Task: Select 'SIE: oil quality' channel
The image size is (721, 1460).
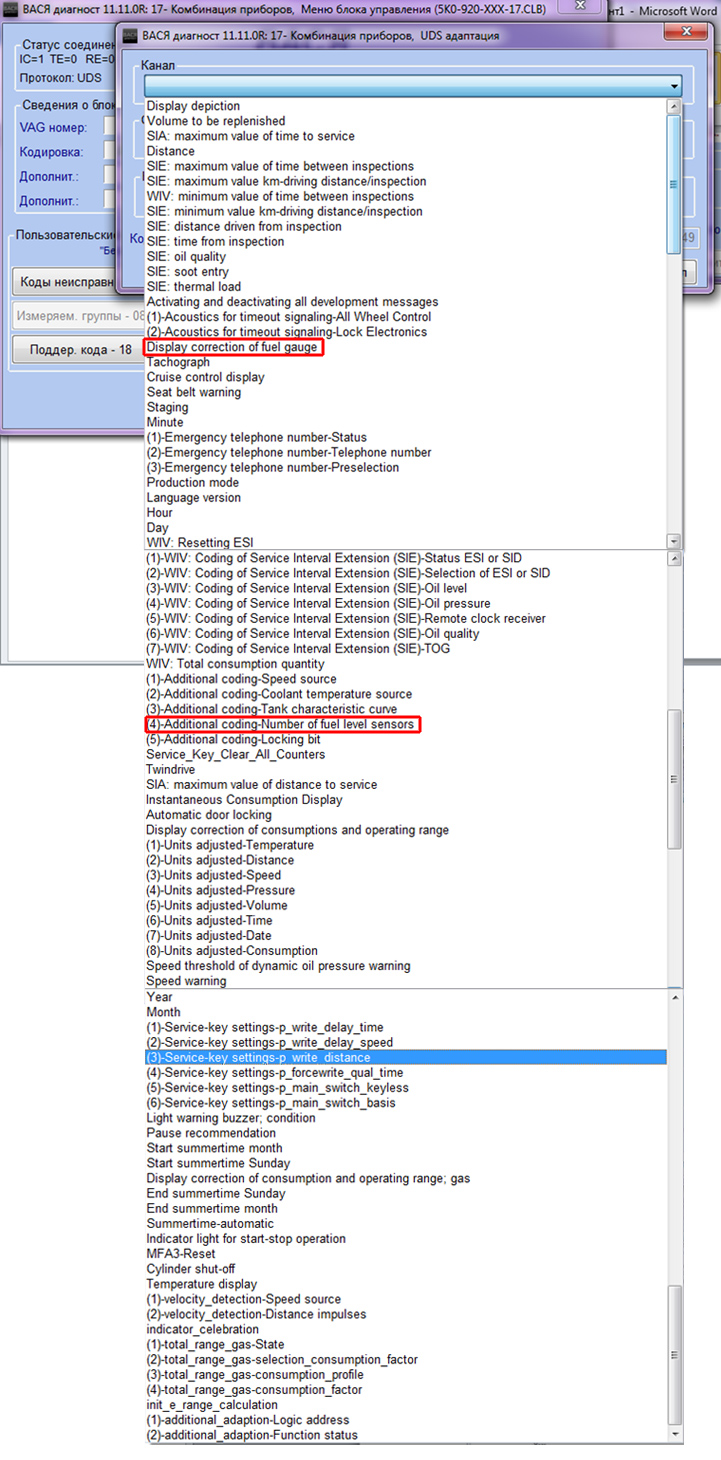Action: pyautogui.click(x=188, y=256)
